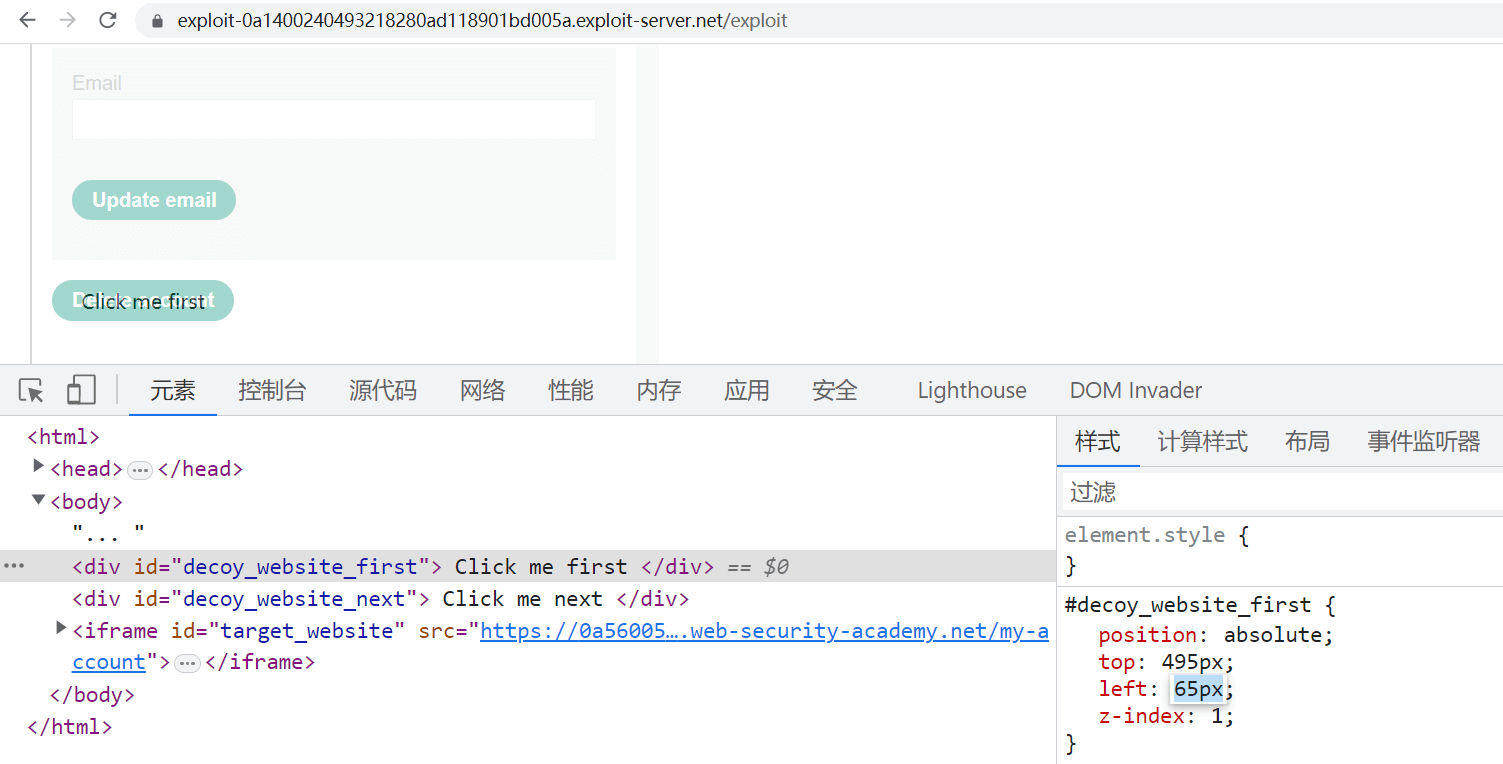The height and width of the screenshot is (764, 1503).
Task: Click the 'left' property name
Action: [x=1123, y=688]
